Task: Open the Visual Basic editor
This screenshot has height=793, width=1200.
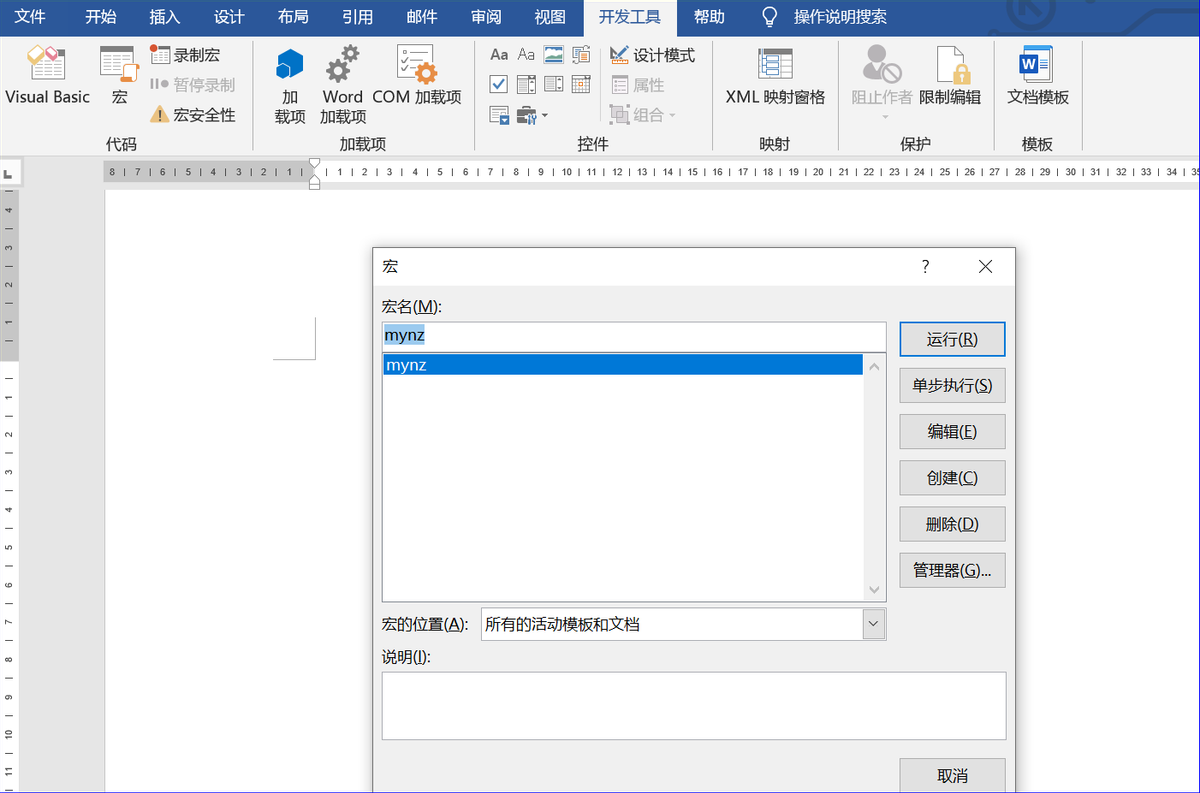Action: pos(47,75)
